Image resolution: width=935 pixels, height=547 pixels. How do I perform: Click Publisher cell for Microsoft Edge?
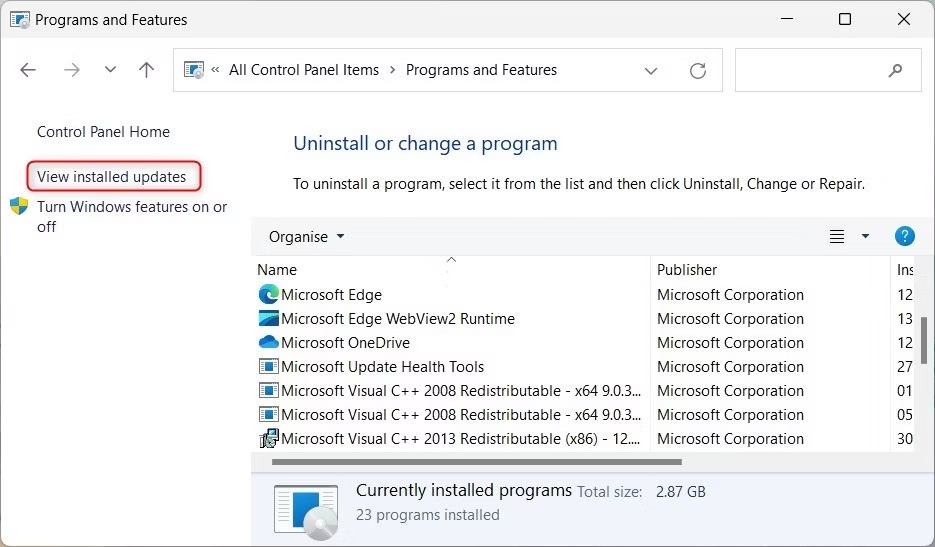730,295
